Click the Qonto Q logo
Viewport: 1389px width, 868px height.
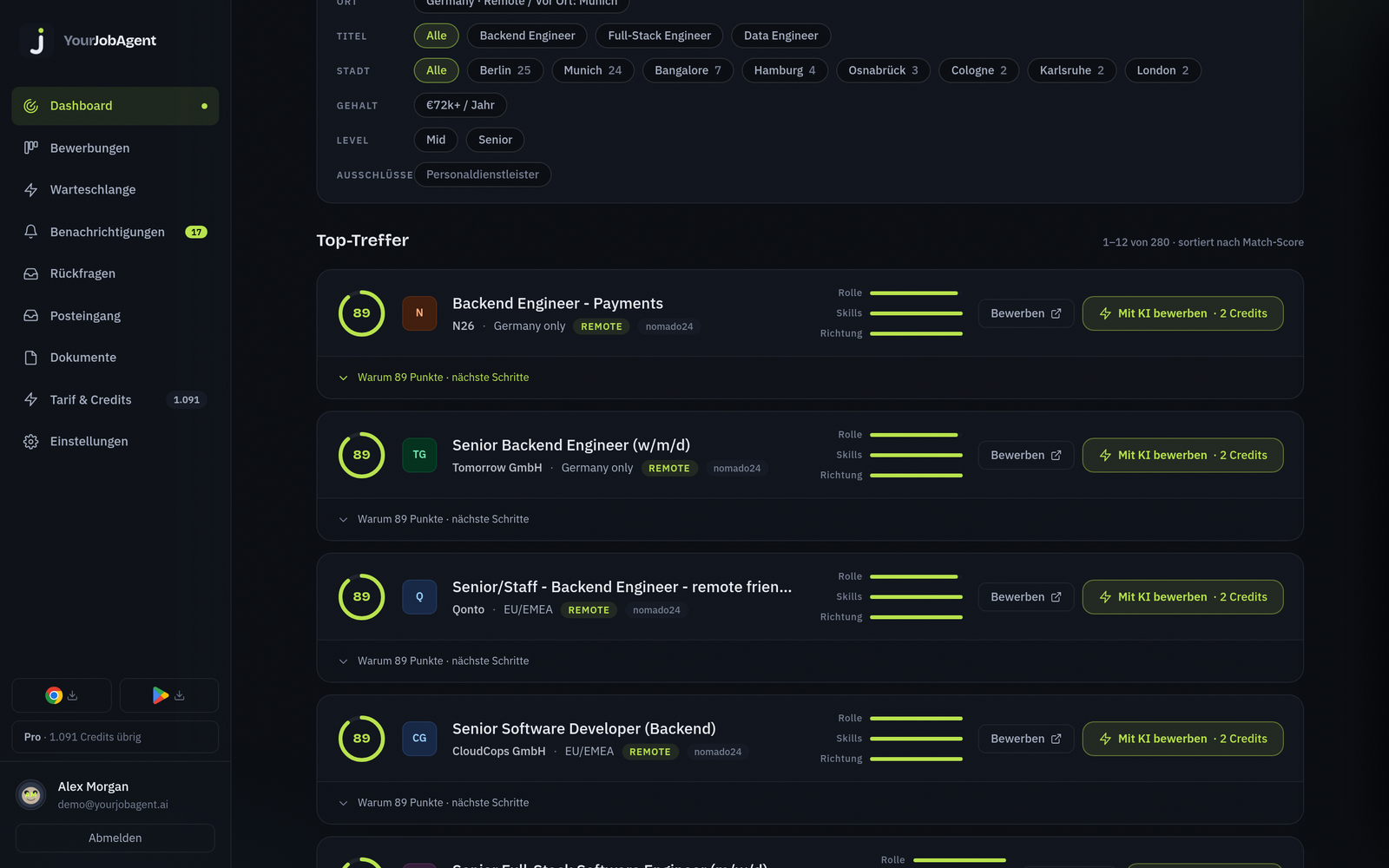point(419,597)
